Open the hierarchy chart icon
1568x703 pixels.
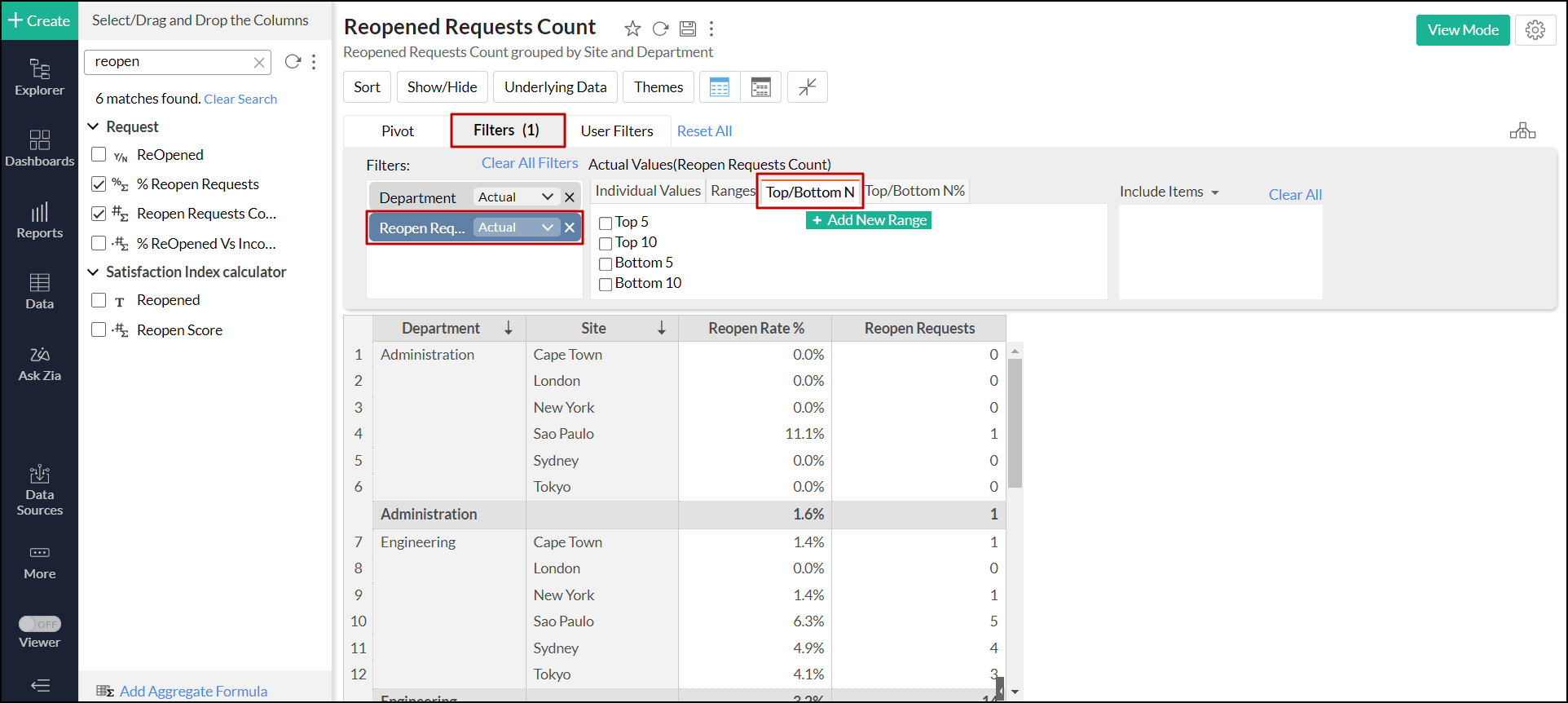(1522, 130)
